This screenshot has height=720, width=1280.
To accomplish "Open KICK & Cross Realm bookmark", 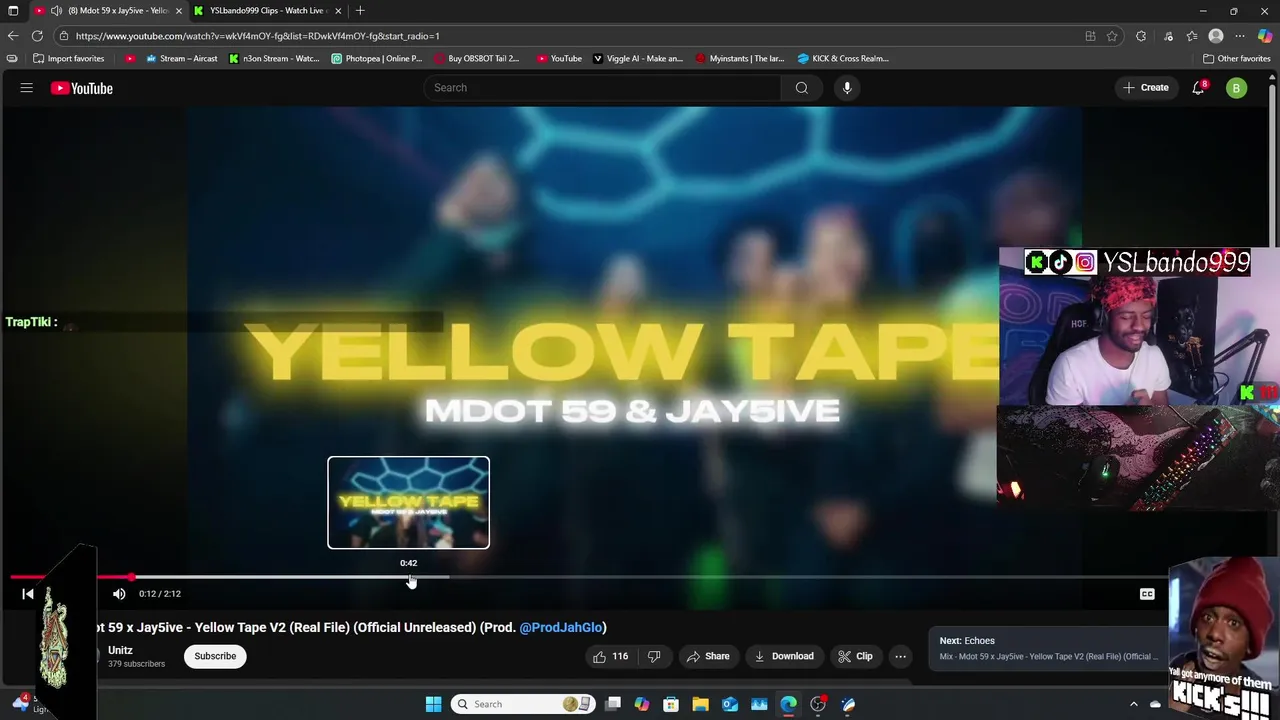I will tap(843, 59).
